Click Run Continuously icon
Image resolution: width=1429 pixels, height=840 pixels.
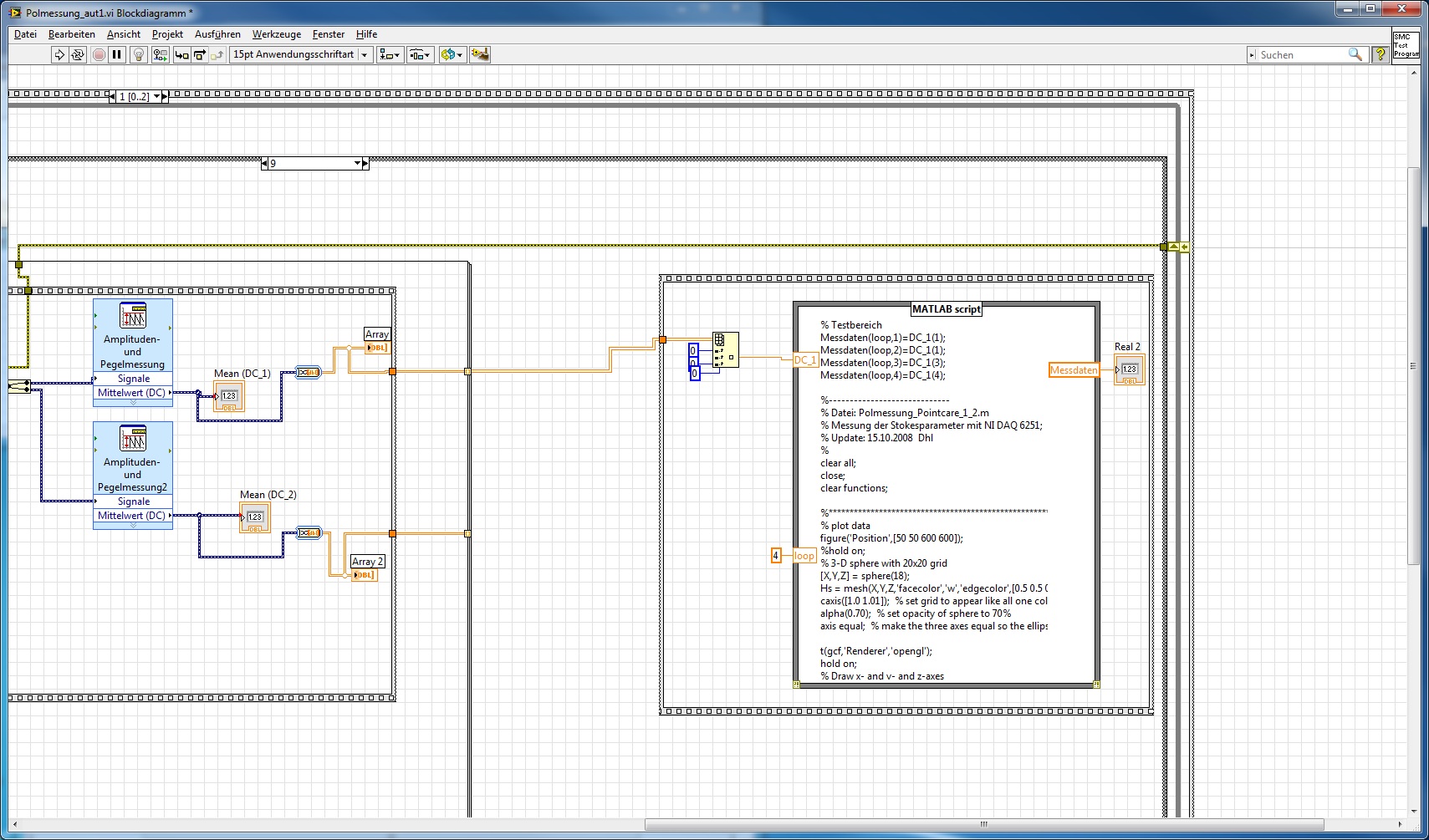click(78, 54)
